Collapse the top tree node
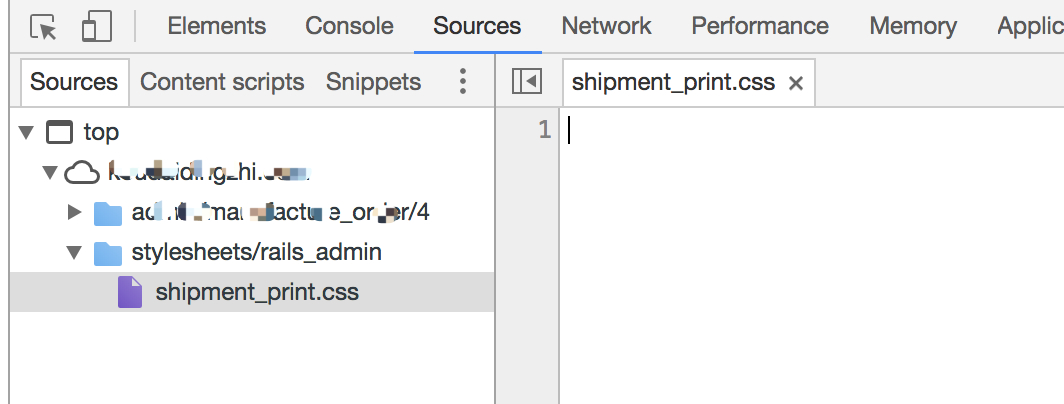1064x404 pixels. 26,132
